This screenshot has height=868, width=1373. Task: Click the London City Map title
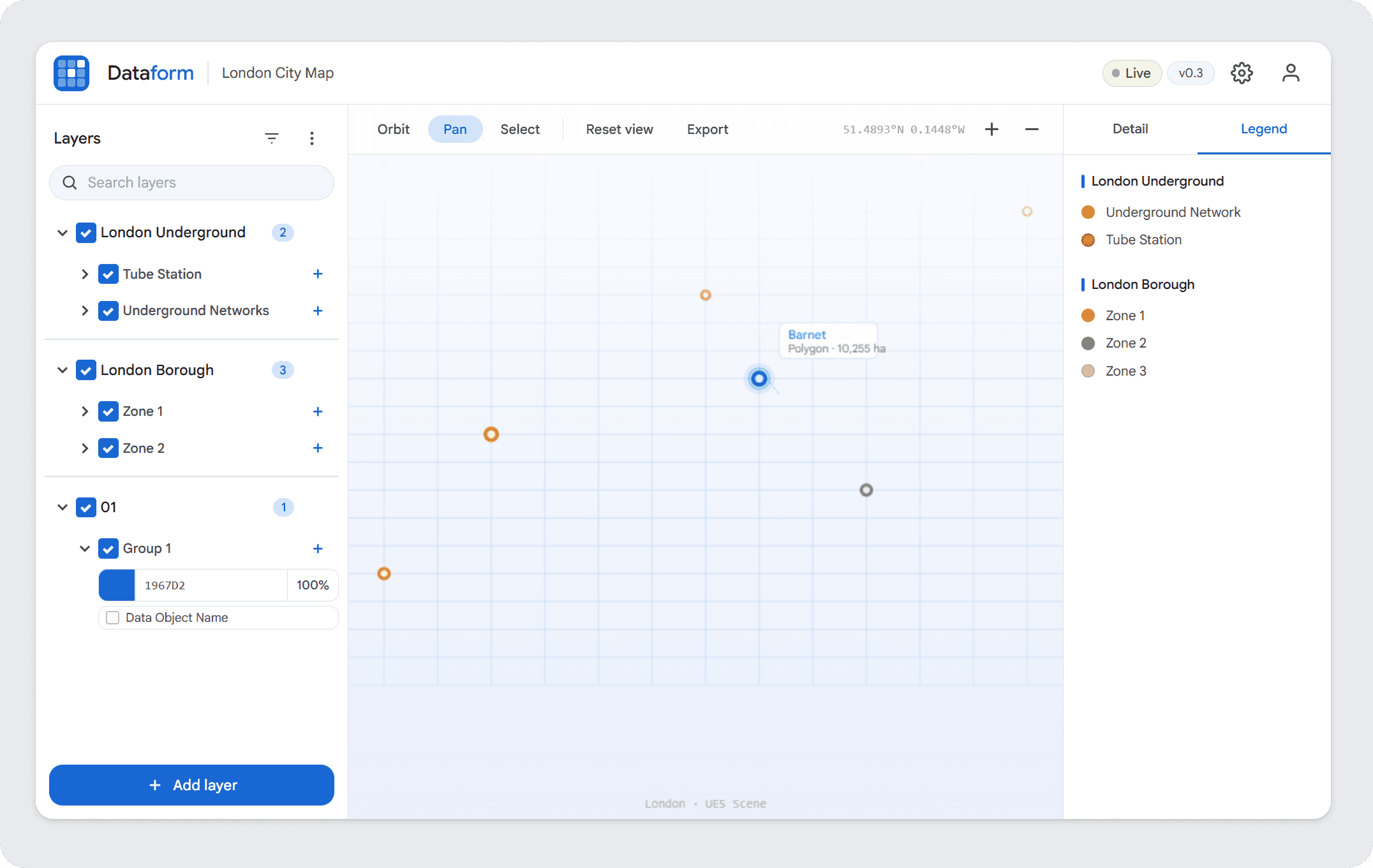(278, 73)
